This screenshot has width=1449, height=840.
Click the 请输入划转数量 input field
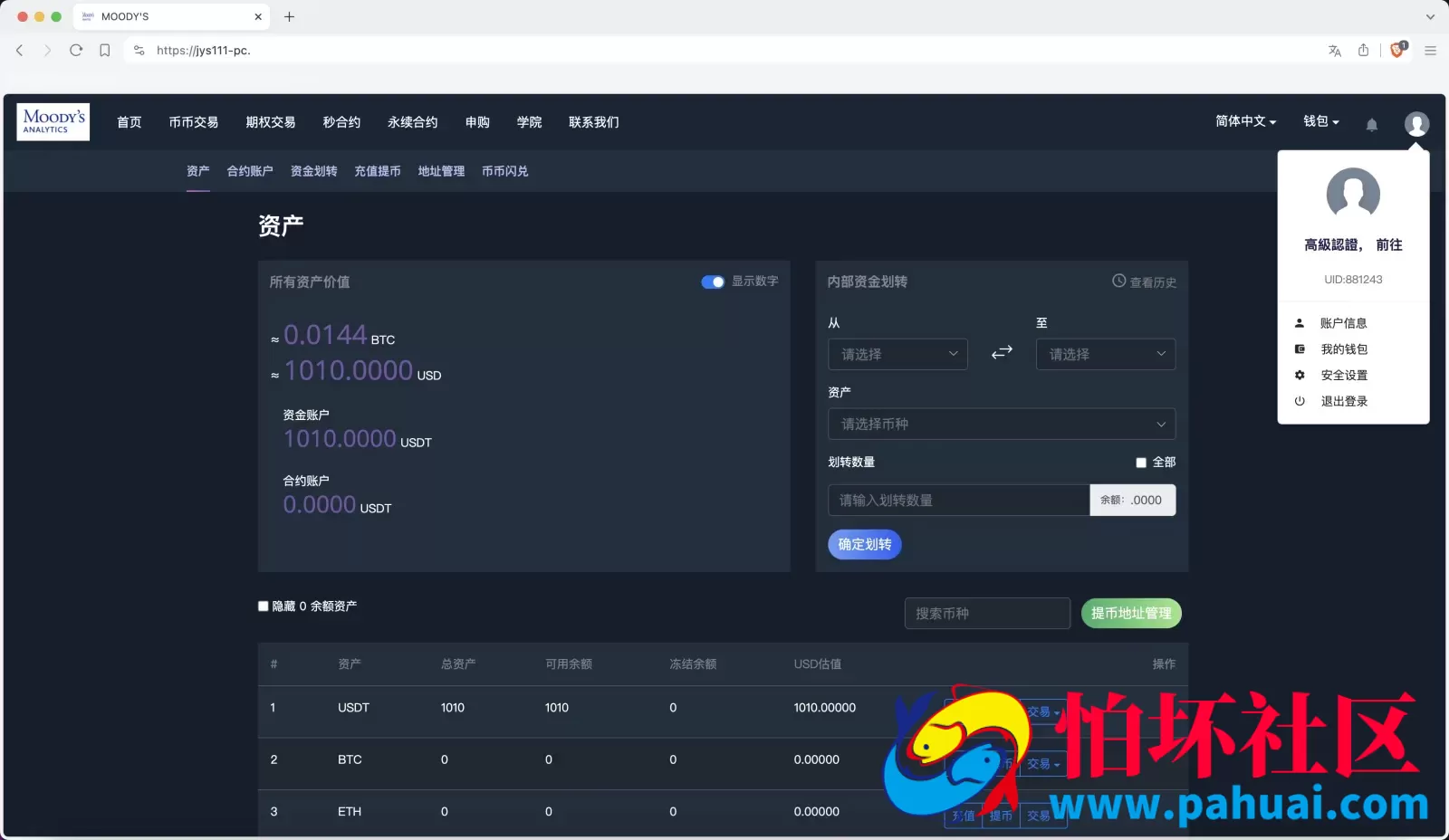959,501
